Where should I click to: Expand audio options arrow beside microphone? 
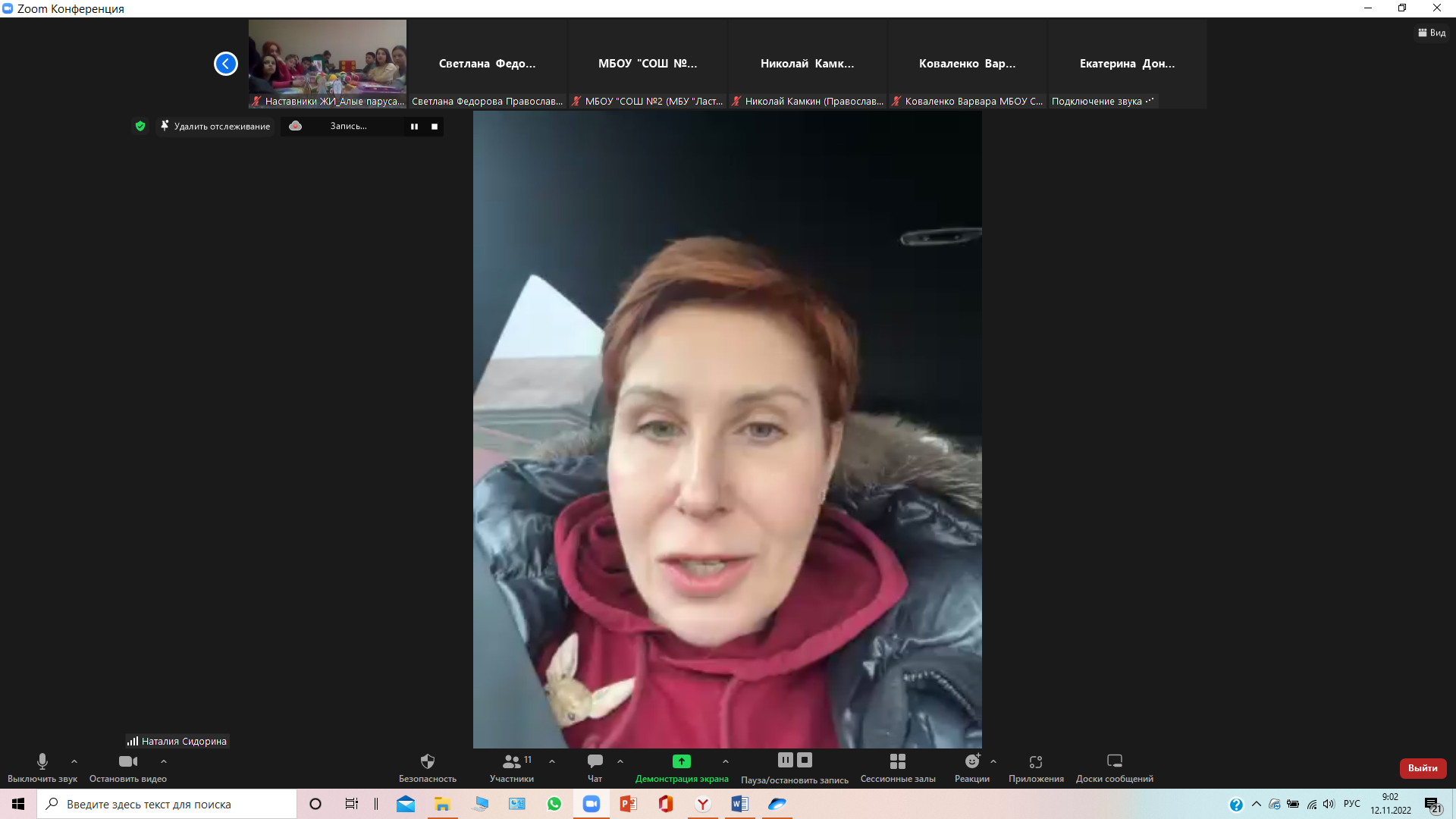(74, 761)
